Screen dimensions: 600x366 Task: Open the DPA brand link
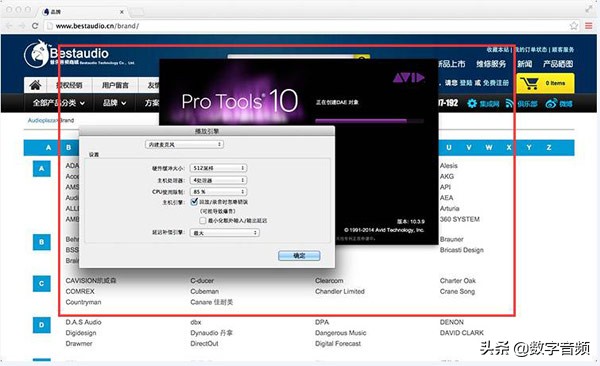pyautogui.click(x=322, y=322)
